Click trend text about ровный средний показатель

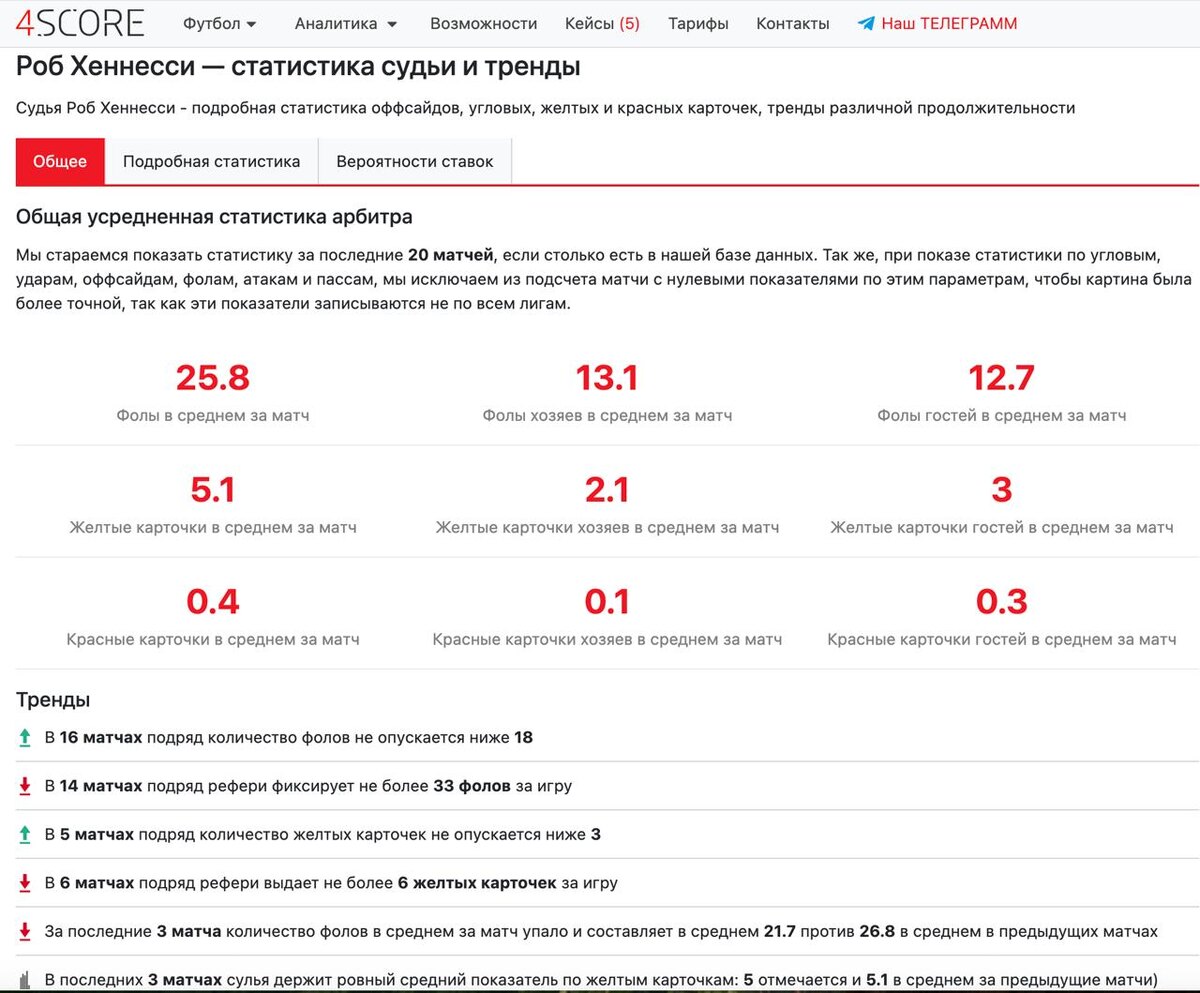(600, 979)
